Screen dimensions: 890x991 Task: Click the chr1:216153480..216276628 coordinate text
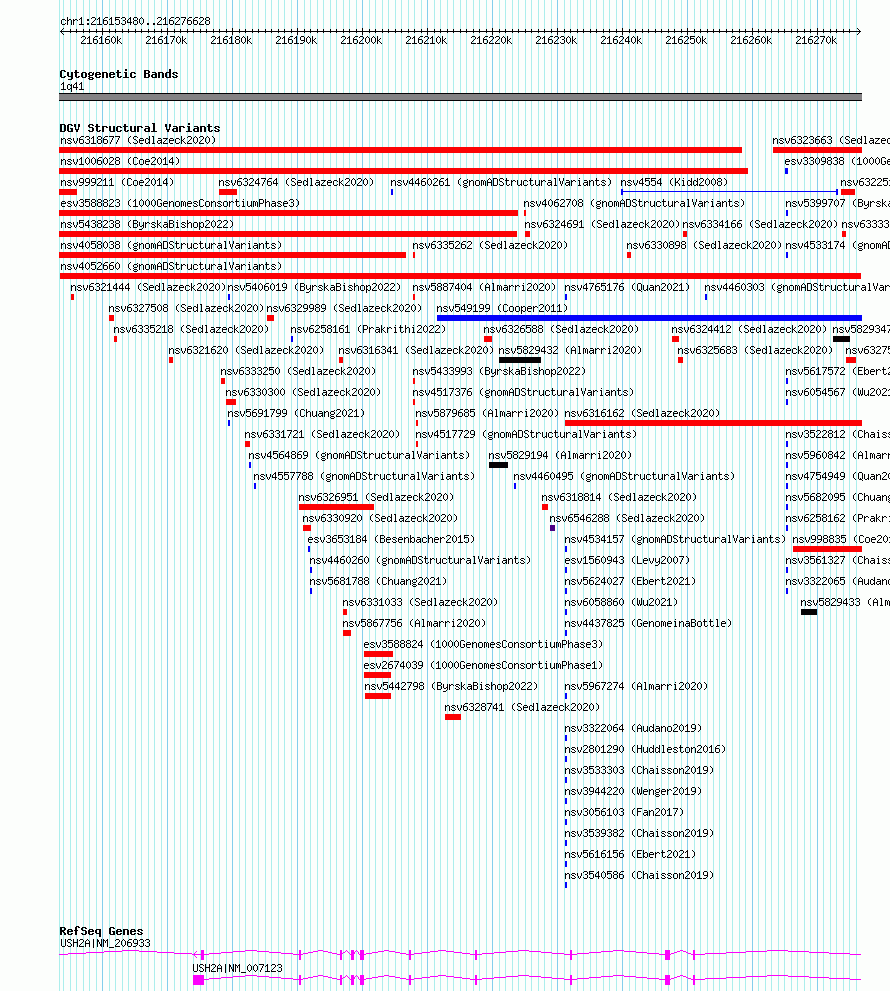(135, 21)
